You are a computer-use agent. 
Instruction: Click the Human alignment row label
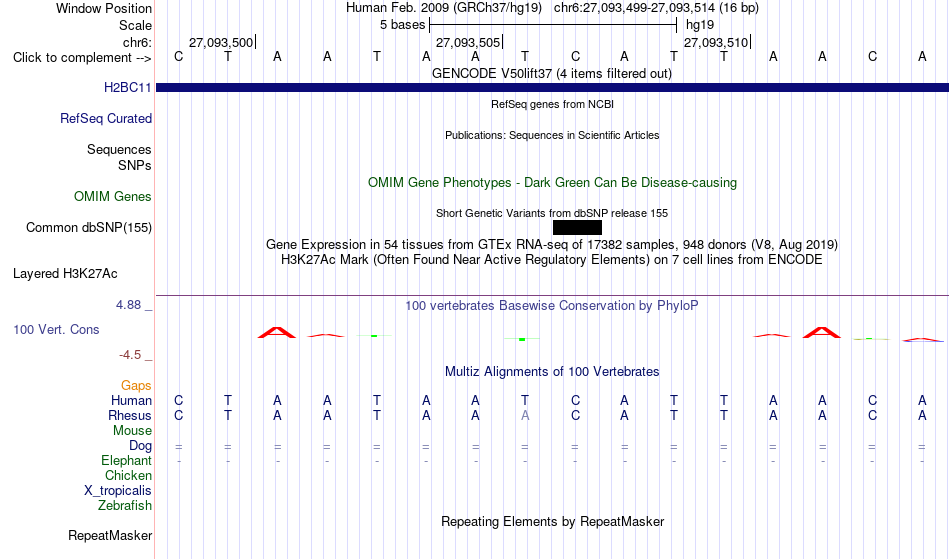pos(131,401)
